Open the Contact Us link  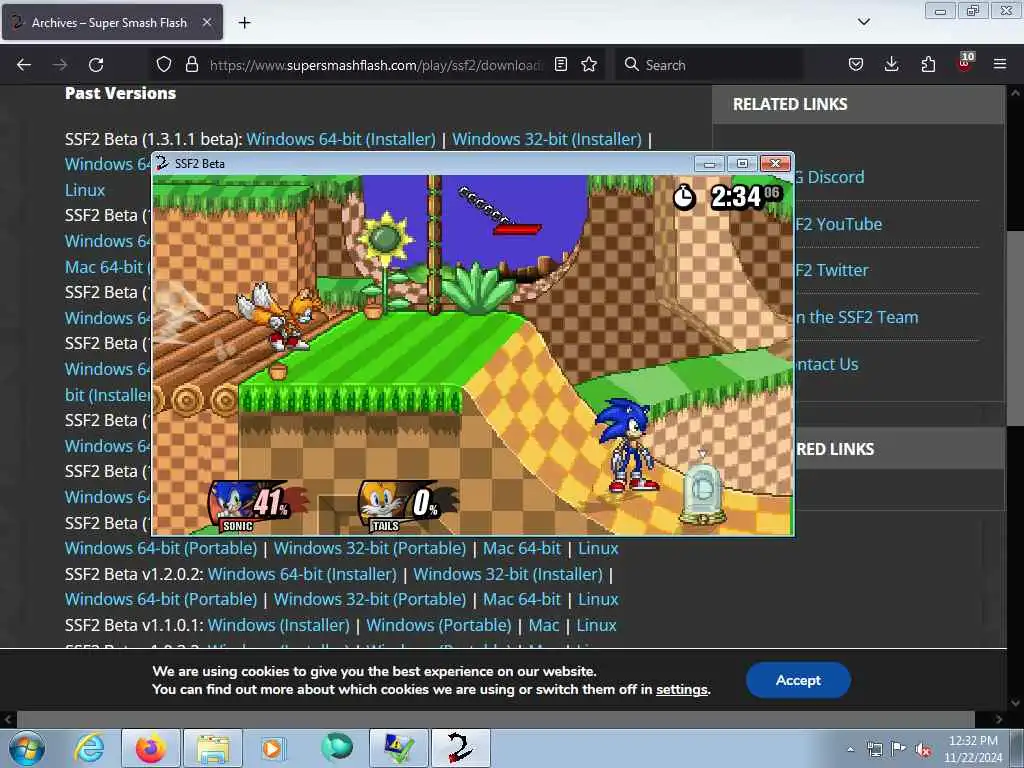click(827, 364)
